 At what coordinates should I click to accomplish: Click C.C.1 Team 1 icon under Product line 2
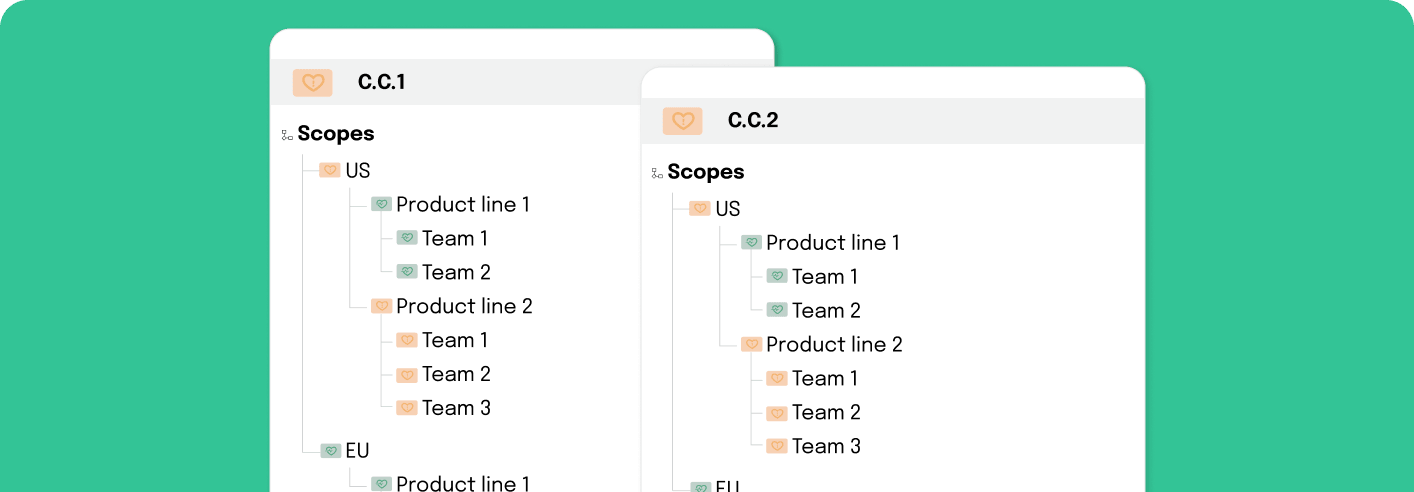(407, 340)
